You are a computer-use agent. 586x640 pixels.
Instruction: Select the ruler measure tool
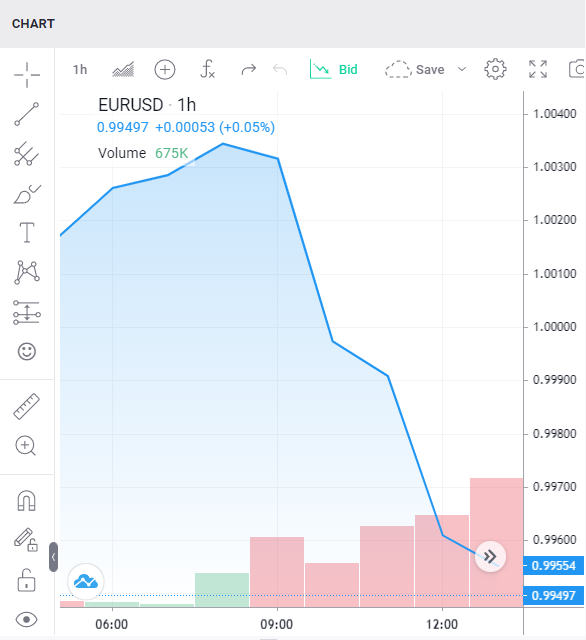click(27, 407)
